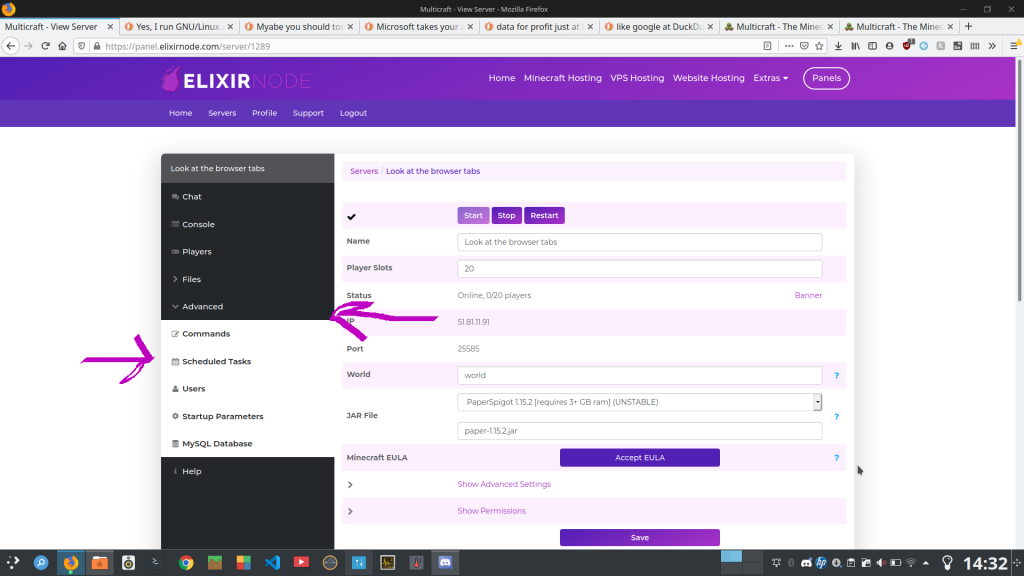The height and width of the screenshot is (576, 1024).
Task: Toggle reader view in address bar
Action: (767, 46)
